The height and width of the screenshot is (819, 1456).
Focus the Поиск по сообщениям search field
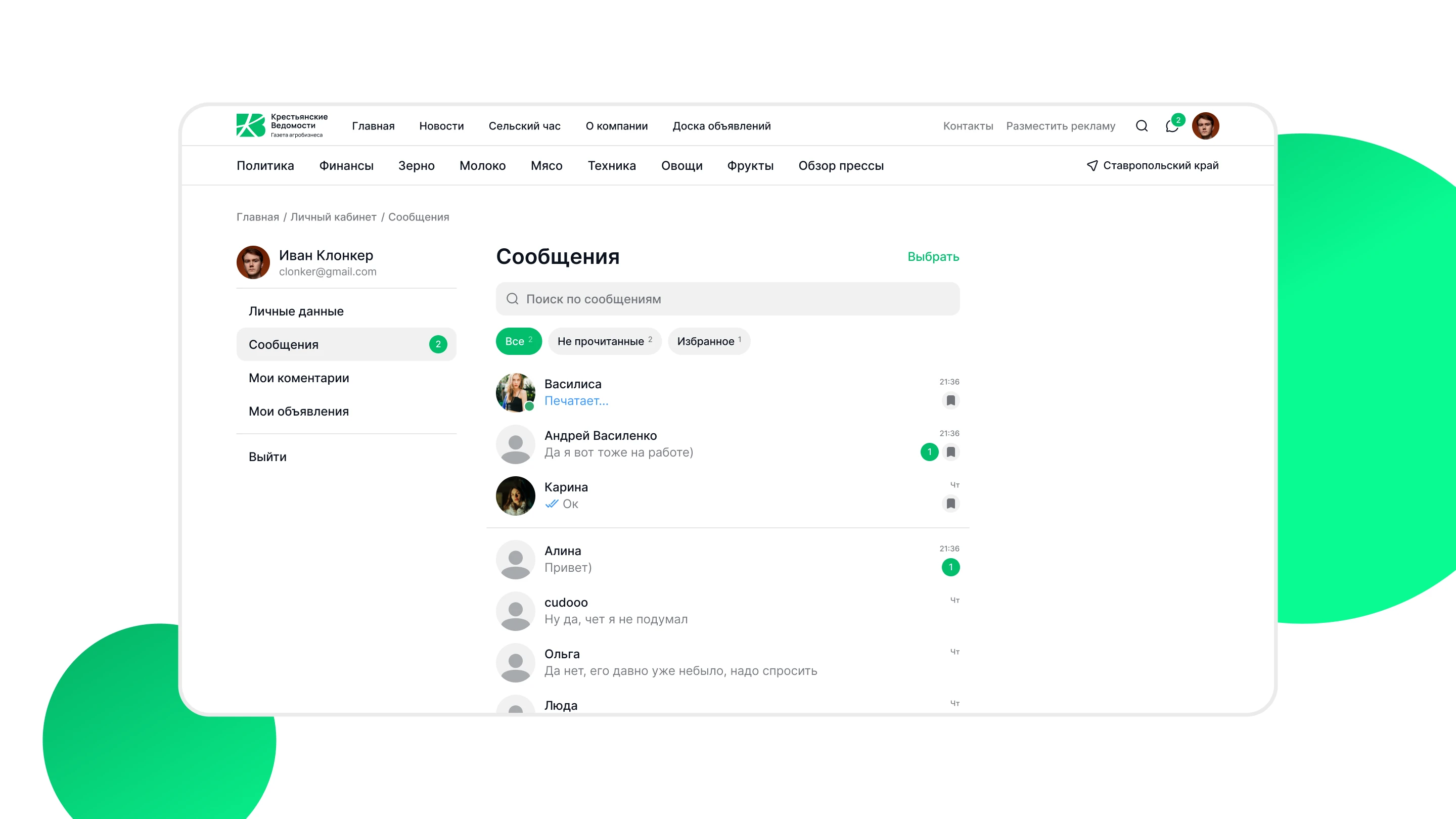click(x=727, y=299)
